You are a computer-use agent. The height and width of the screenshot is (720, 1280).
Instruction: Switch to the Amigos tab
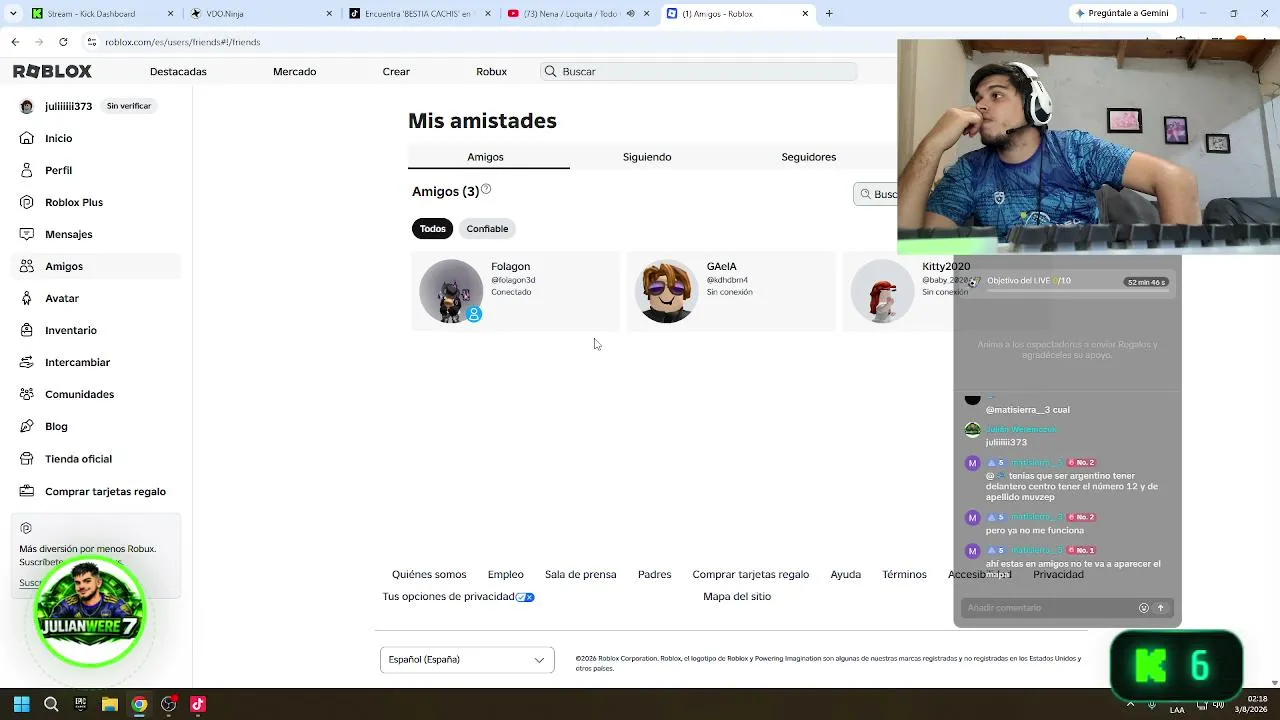point(485,157)
